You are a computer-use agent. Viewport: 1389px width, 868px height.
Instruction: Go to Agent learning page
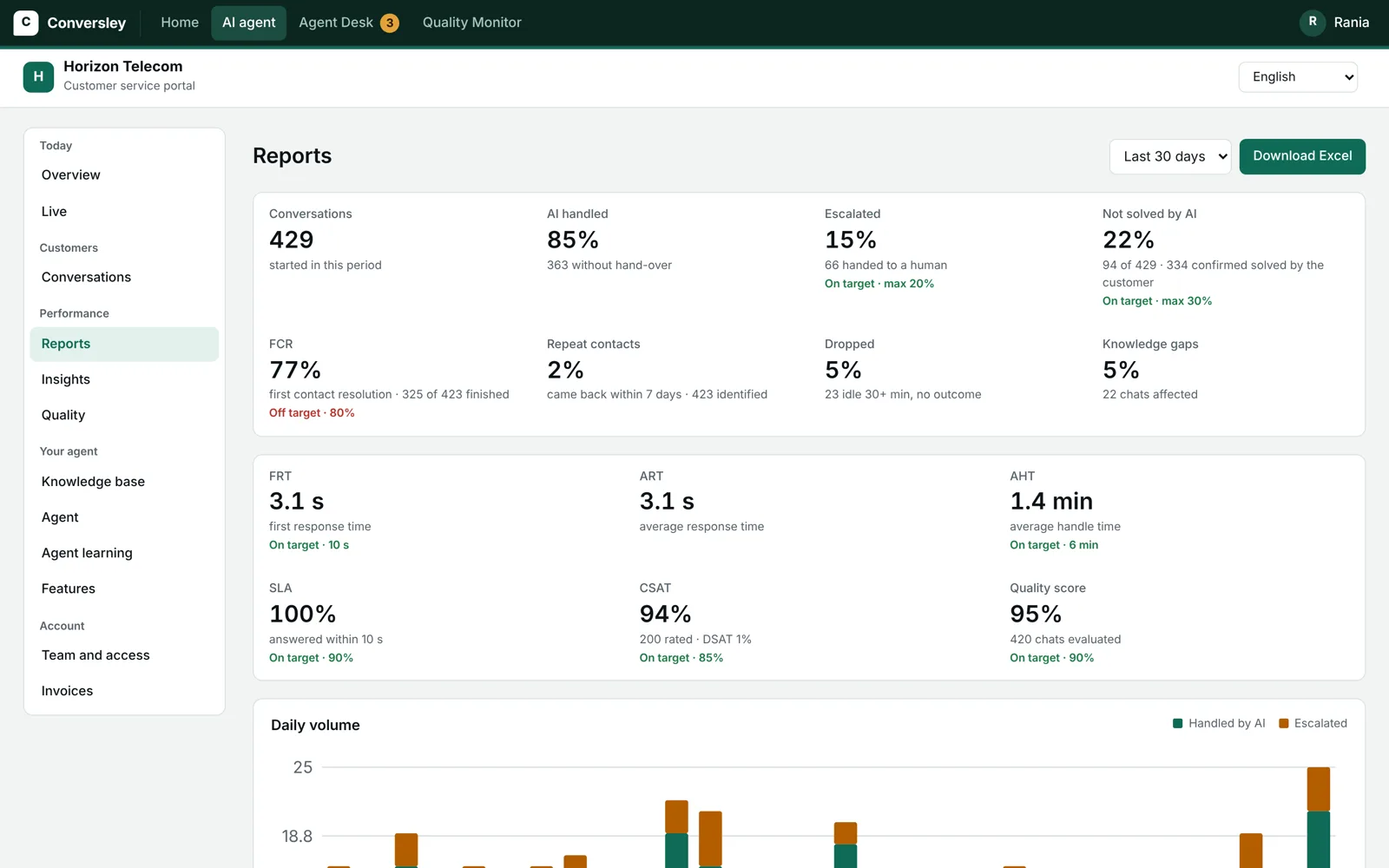point(124,553)
